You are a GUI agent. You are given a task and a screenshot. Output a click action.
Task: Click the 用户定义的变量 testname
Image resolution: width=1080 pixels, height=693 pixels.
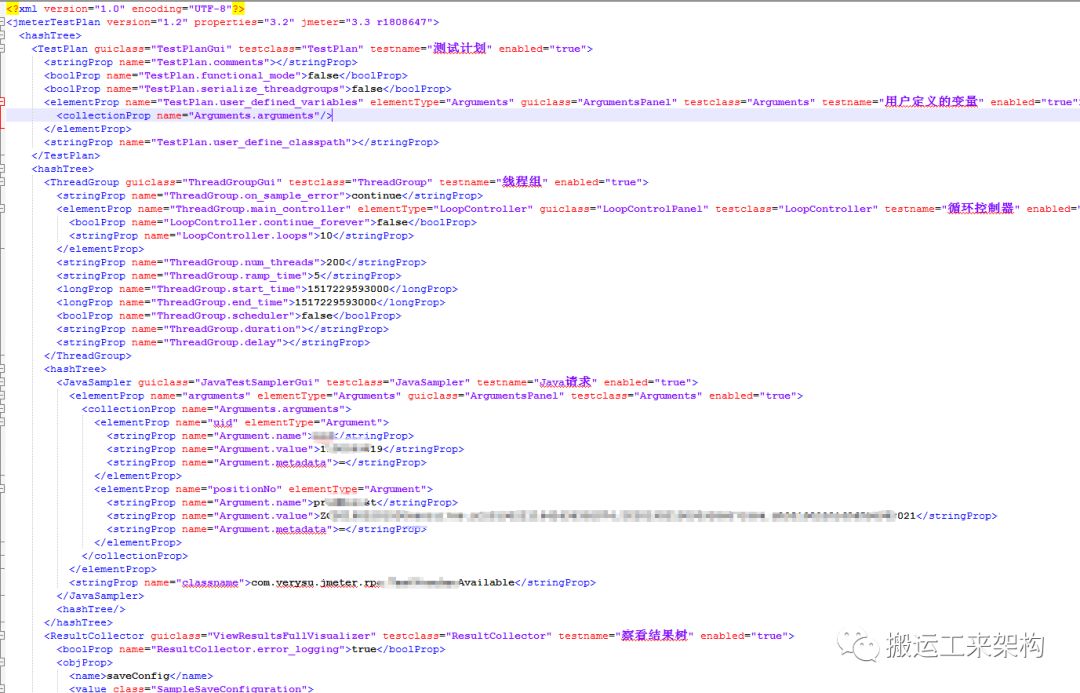931,101
